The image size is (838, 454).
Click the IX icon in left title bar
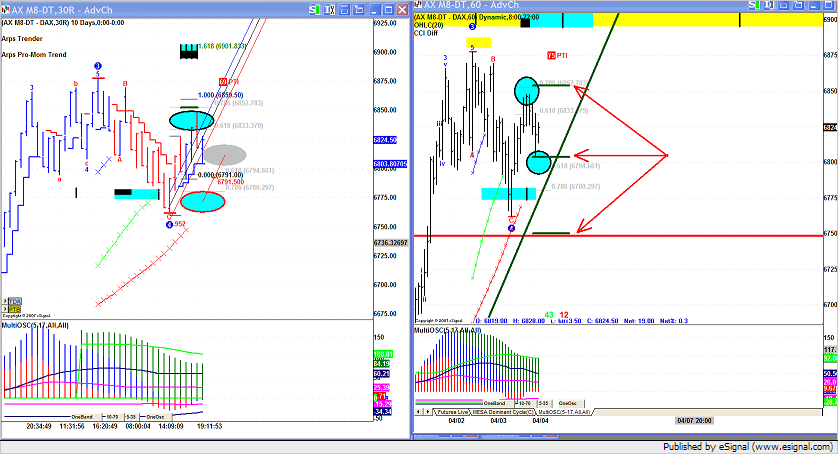331,9
